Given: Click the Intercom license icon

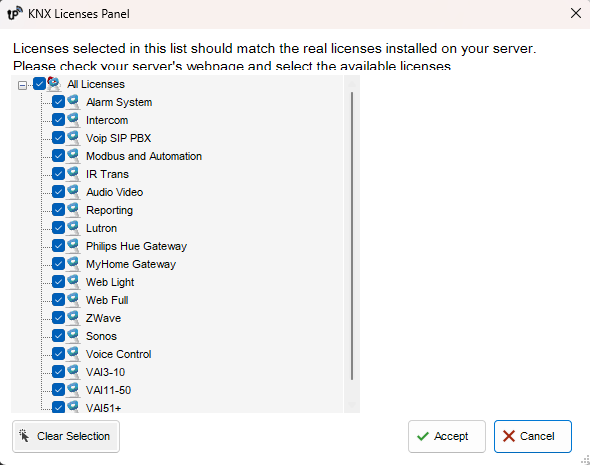Looking at the screenshot, I should pyautogui.click(x=73, y=120).
